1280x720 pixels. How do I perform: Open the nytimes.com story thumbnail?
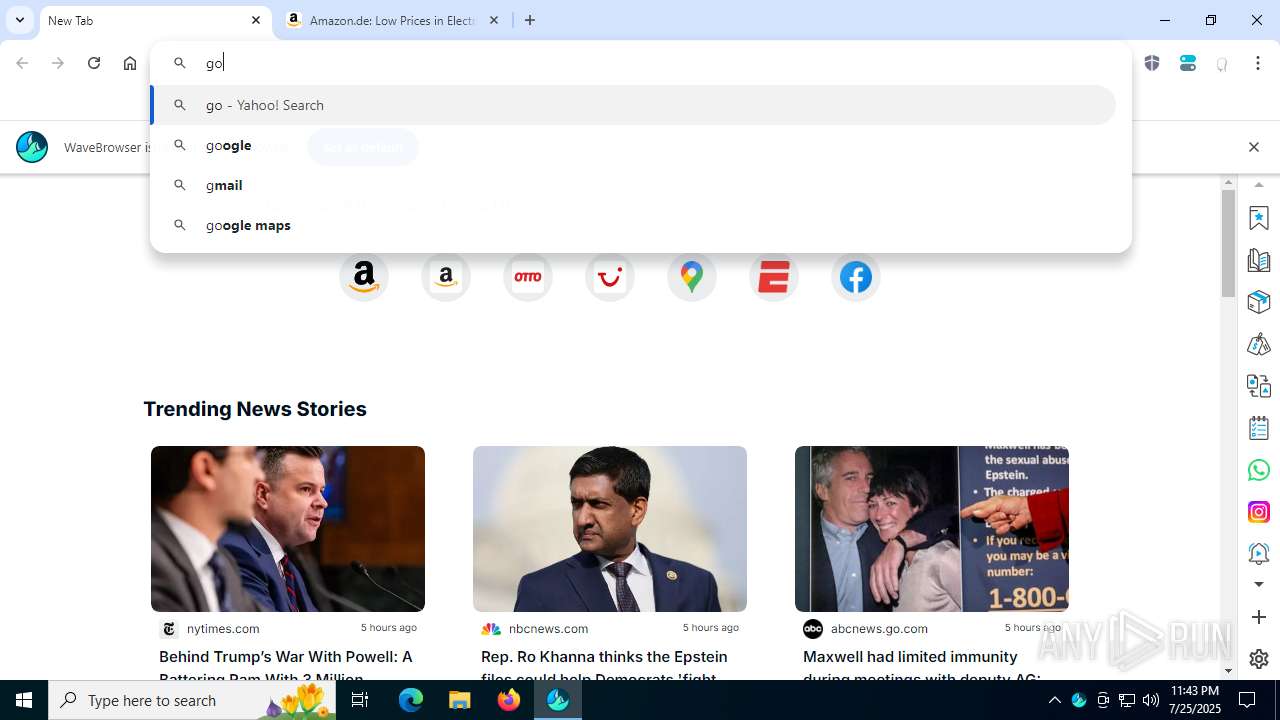(288, 529)
